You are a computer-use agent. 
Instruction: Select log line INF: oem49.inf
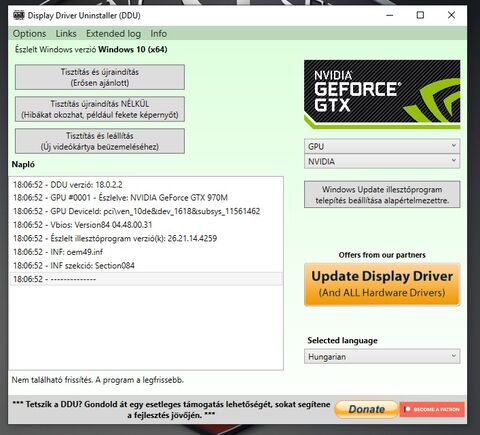(146, 252)
